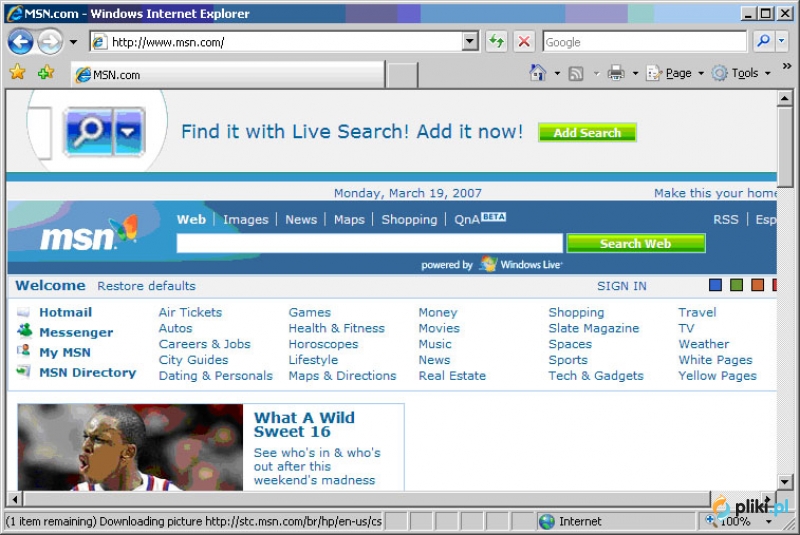Image resolution: width=800 pixels, height=535 pixels.
Task: Choose the green color theme swatch
Action: click(x=736, y=285)
